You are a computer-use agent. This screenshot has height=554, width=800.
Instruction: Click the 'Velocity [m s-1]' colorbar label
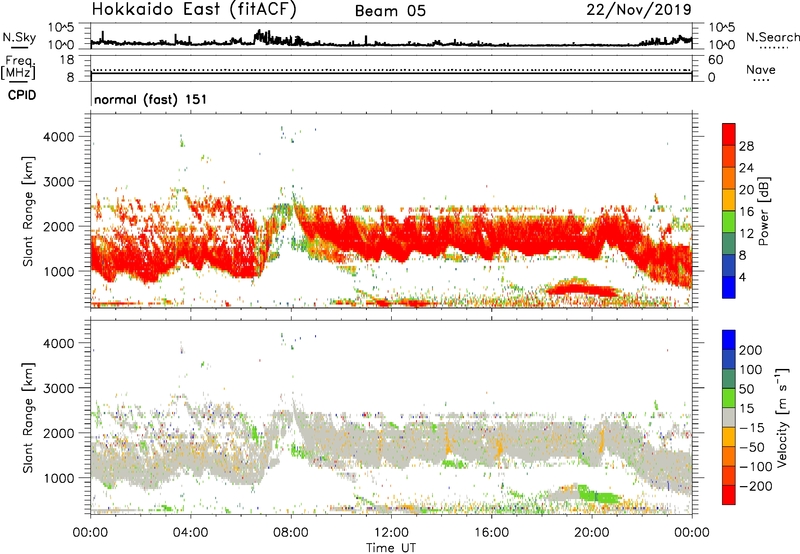(x=781, y=417)
